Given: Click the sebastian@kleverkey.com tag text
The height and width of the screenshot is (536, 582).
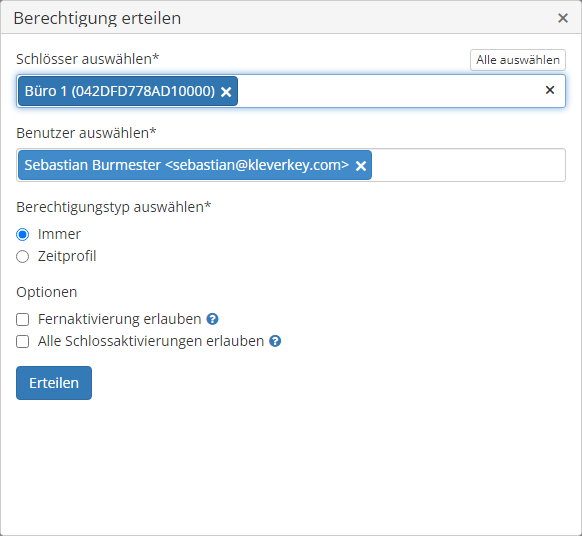Looking at the screenshot, I should click(257, 165).
